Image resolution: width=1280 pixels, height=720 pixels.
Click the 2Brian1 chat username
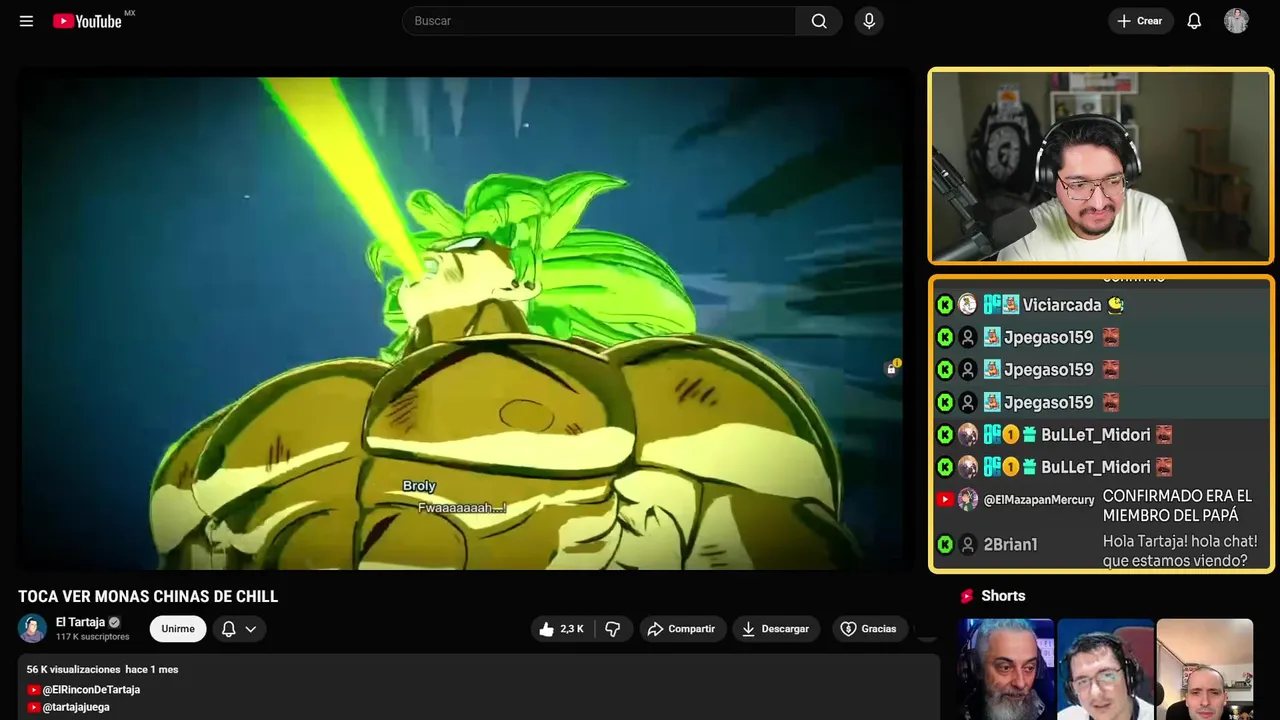[1010, 545]
